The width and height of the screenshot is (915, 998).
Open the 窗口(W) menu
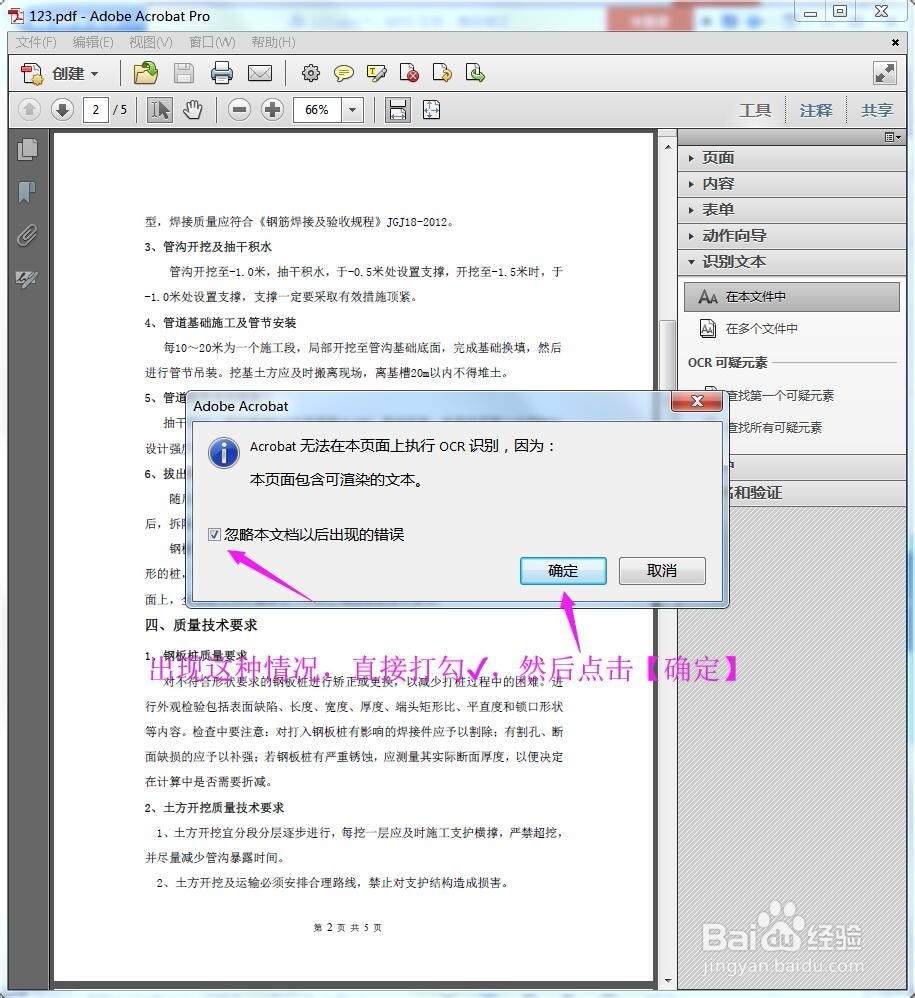[x=213, y=43]
